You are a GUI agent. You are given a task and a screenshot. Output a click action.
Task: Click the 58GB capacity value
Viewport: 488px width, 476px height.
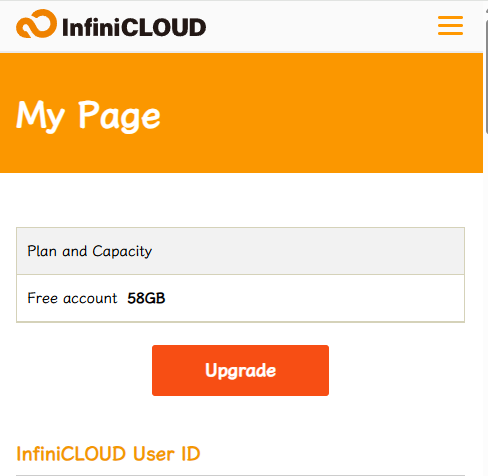coord(146,298)
